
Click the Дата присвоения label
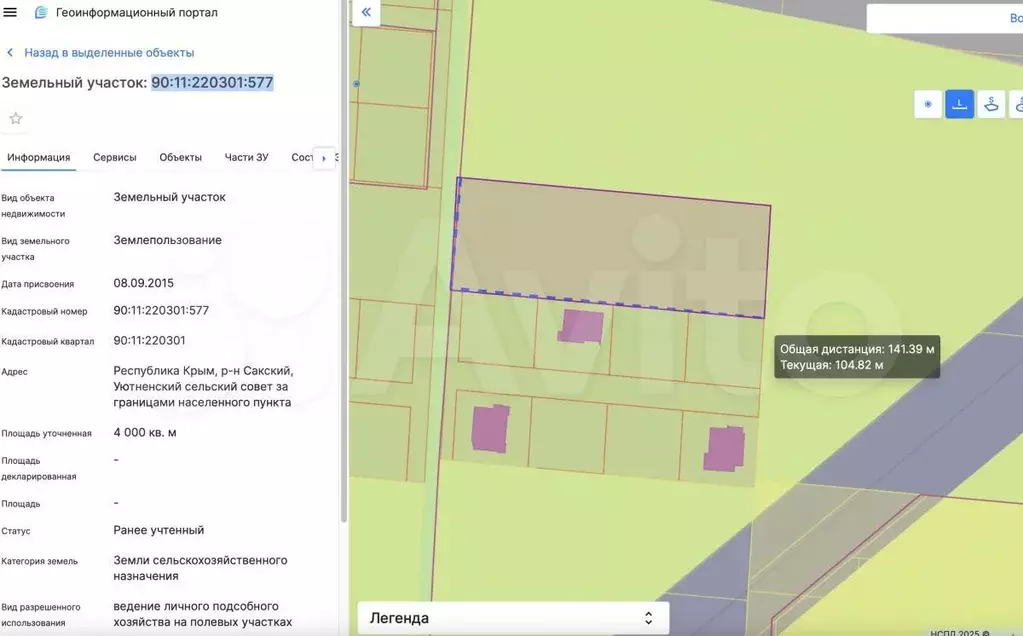tap(38, 284)
